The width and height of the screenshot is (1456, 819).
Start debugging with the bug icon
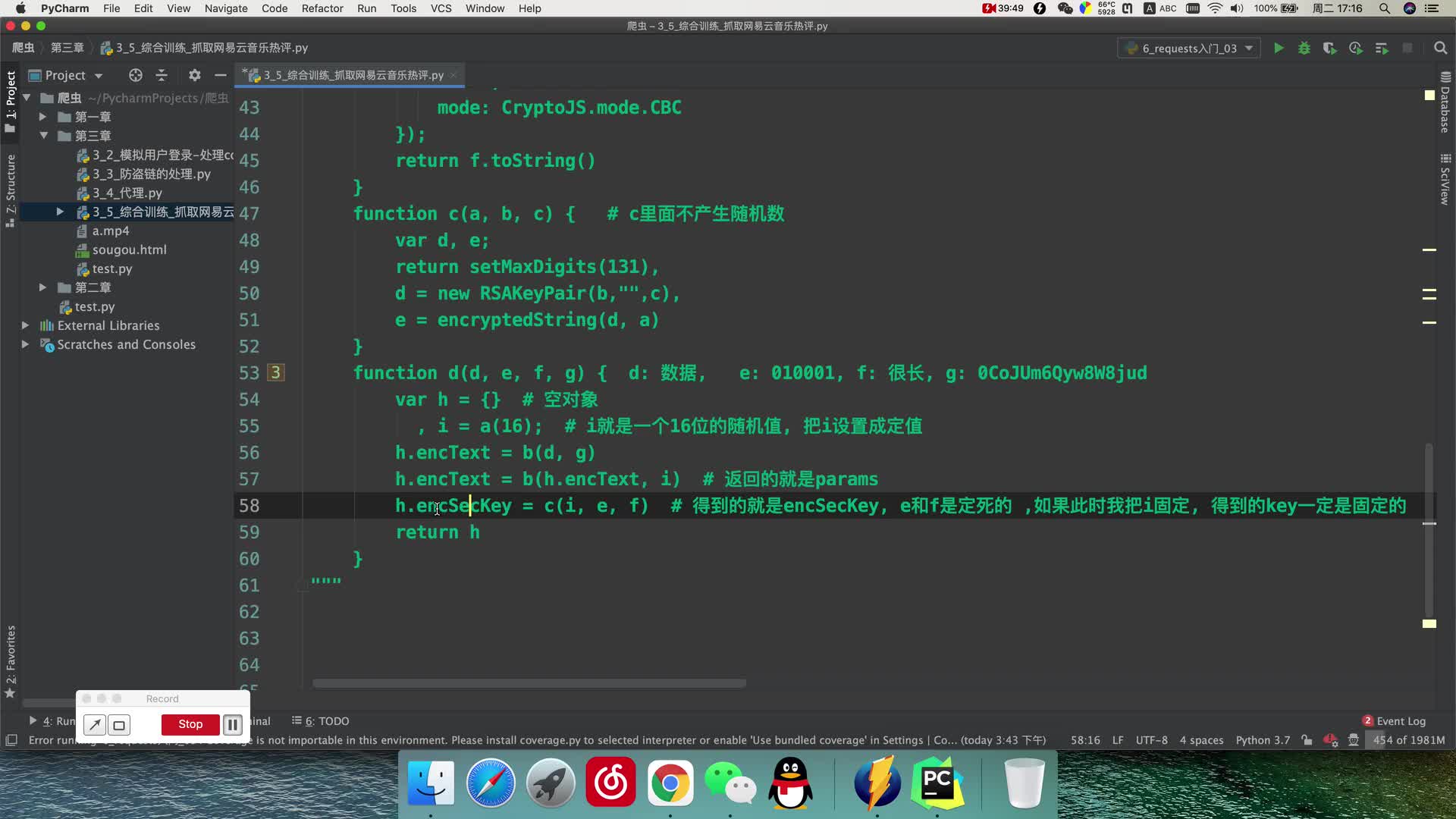coord(1304,49)
